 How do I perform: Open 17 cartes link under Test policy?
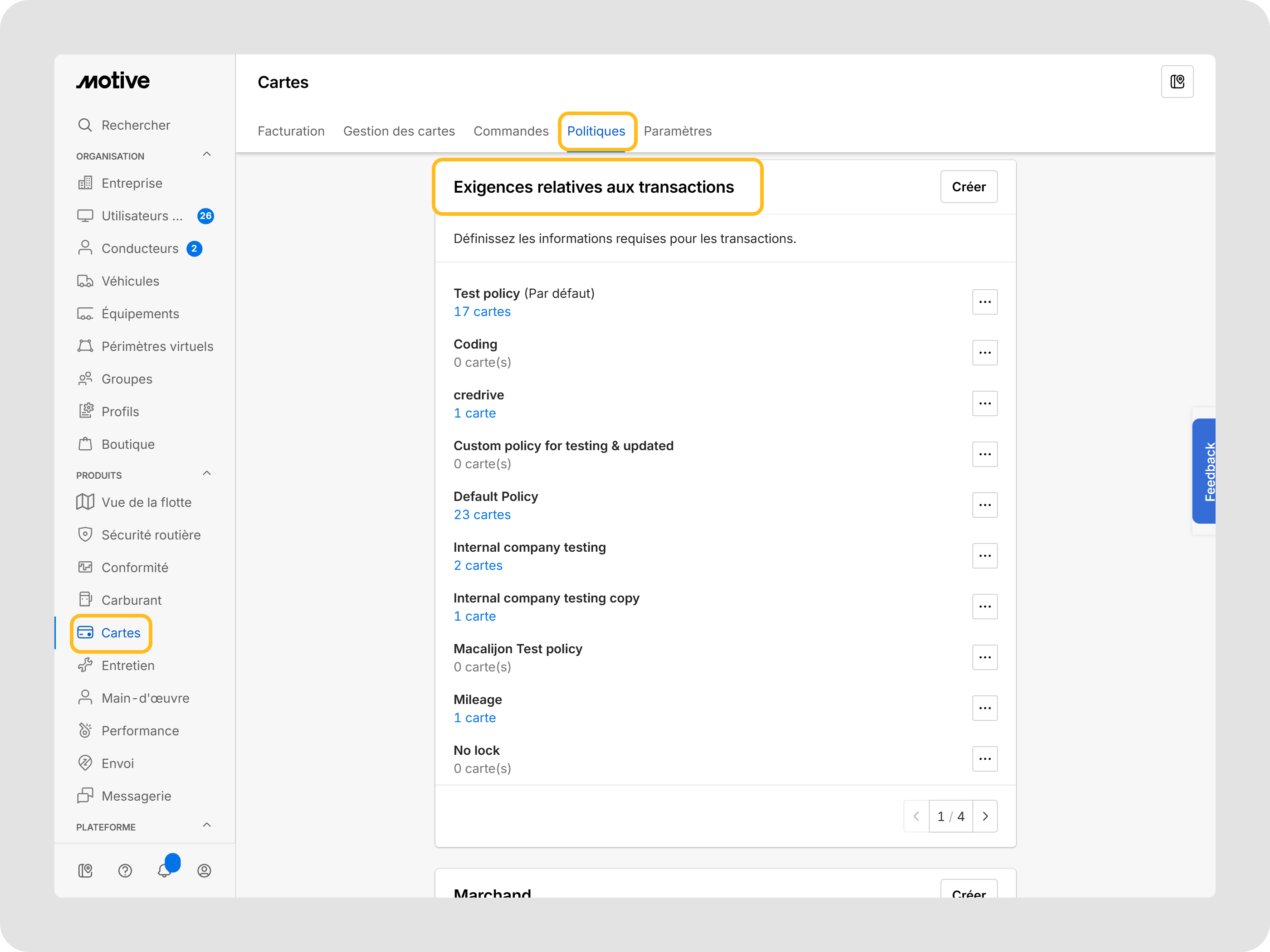coord(482,312)
